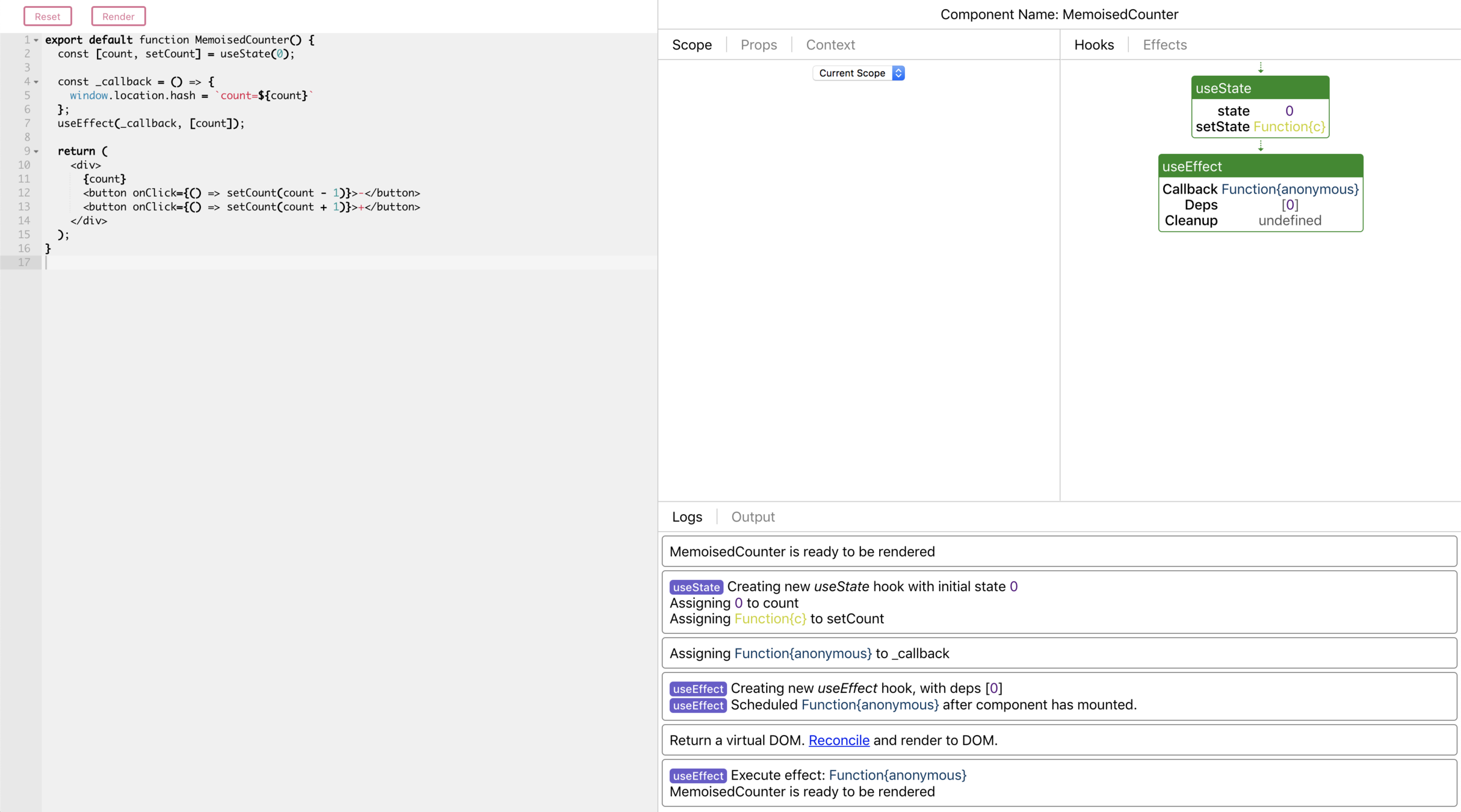Collapse fold arrow at line 4 callback
This screenshot has height=812, width=1461.
tap(36, 82)
